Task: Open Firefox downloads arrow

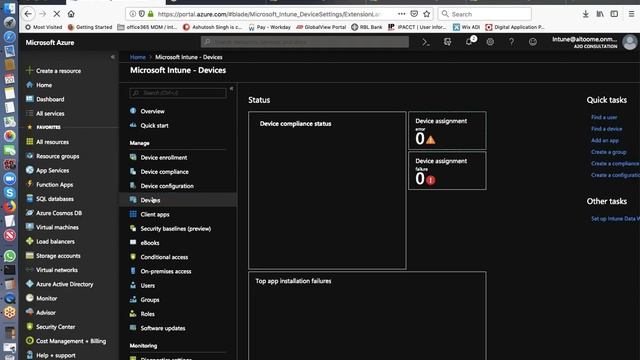Action: (585, 14)
